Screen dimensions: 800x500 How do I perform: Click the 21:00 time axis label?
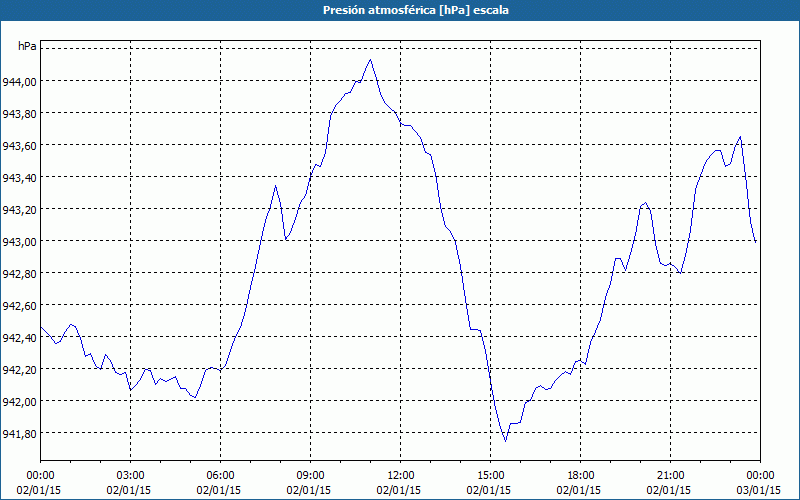click(670, 476)
